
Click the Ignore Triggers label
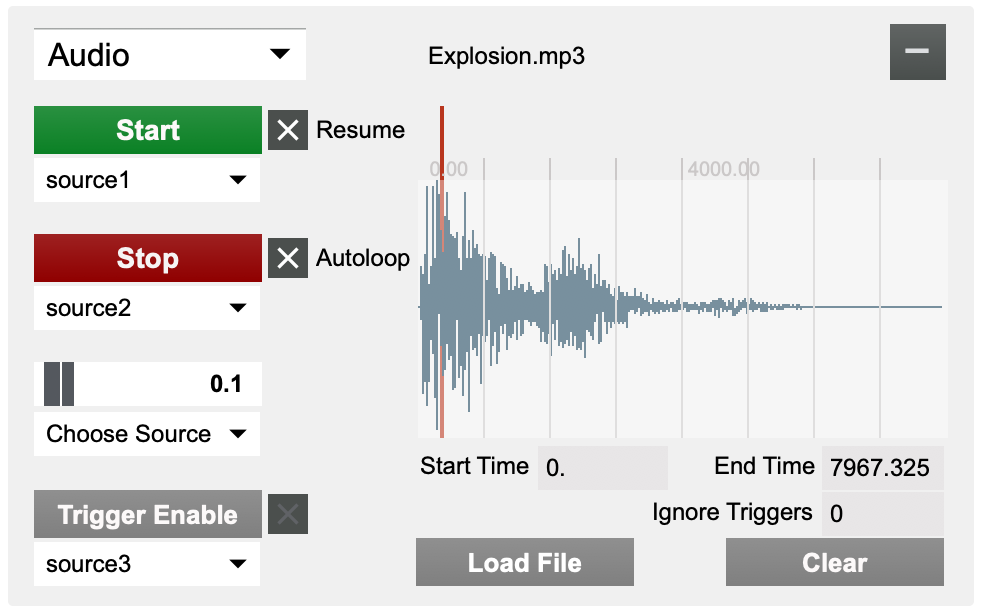[732, 513]
